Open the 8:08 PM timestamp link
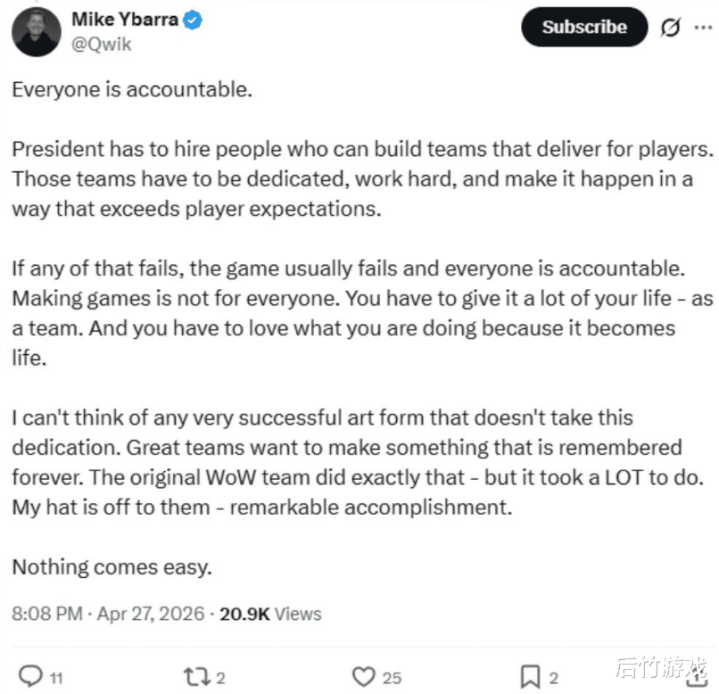The width and height of the screenshot is (719, 694). point(44,613)
